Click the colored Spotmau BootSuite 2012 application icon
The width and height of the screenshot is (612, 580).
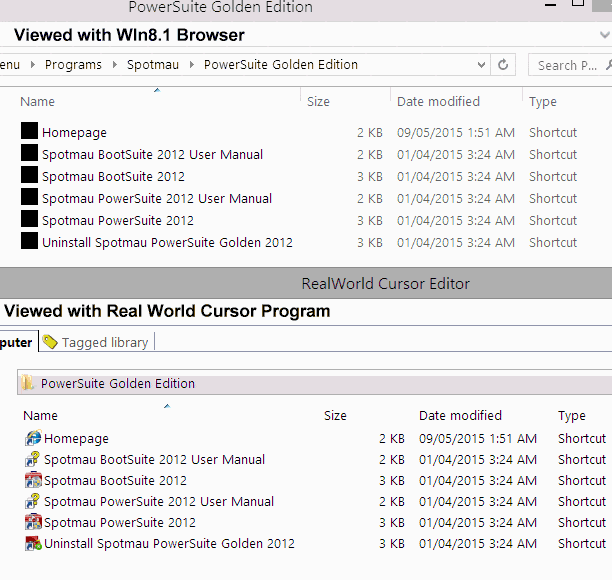(33, 480)
